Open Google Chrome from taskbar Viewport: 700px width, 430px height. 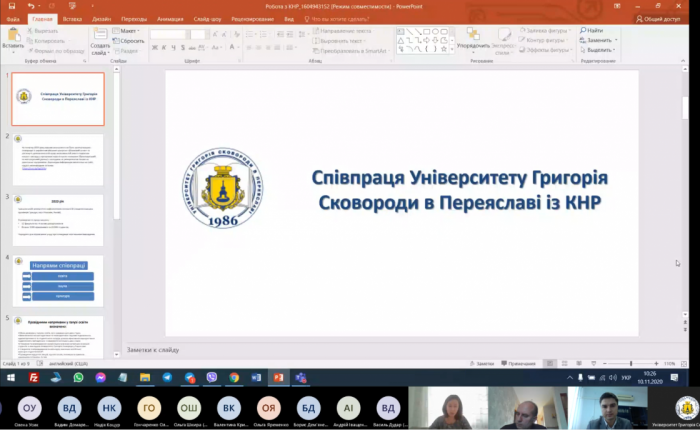[234, 378]
